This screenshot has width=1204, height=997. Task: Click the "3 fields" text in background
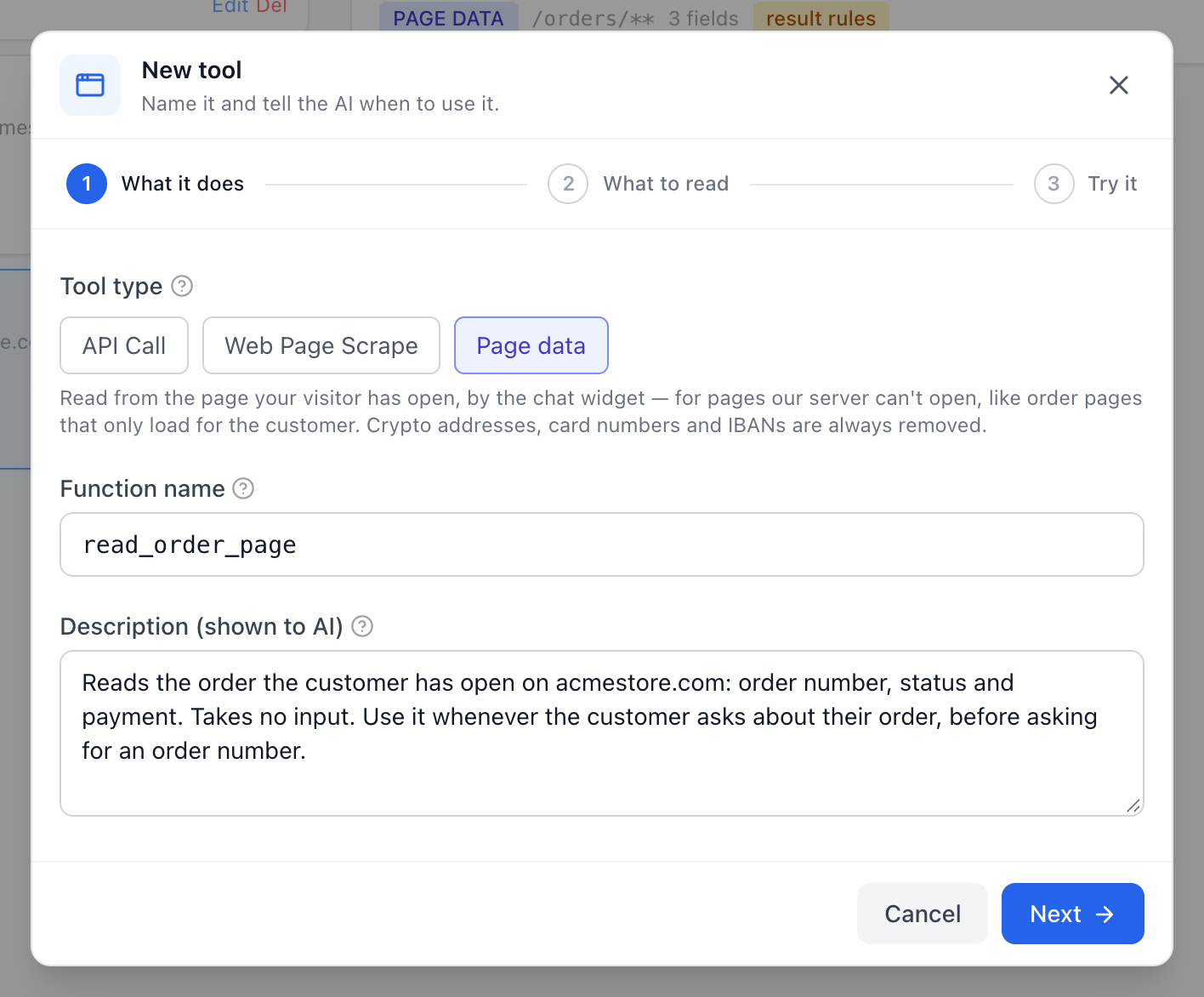[704, 19]
